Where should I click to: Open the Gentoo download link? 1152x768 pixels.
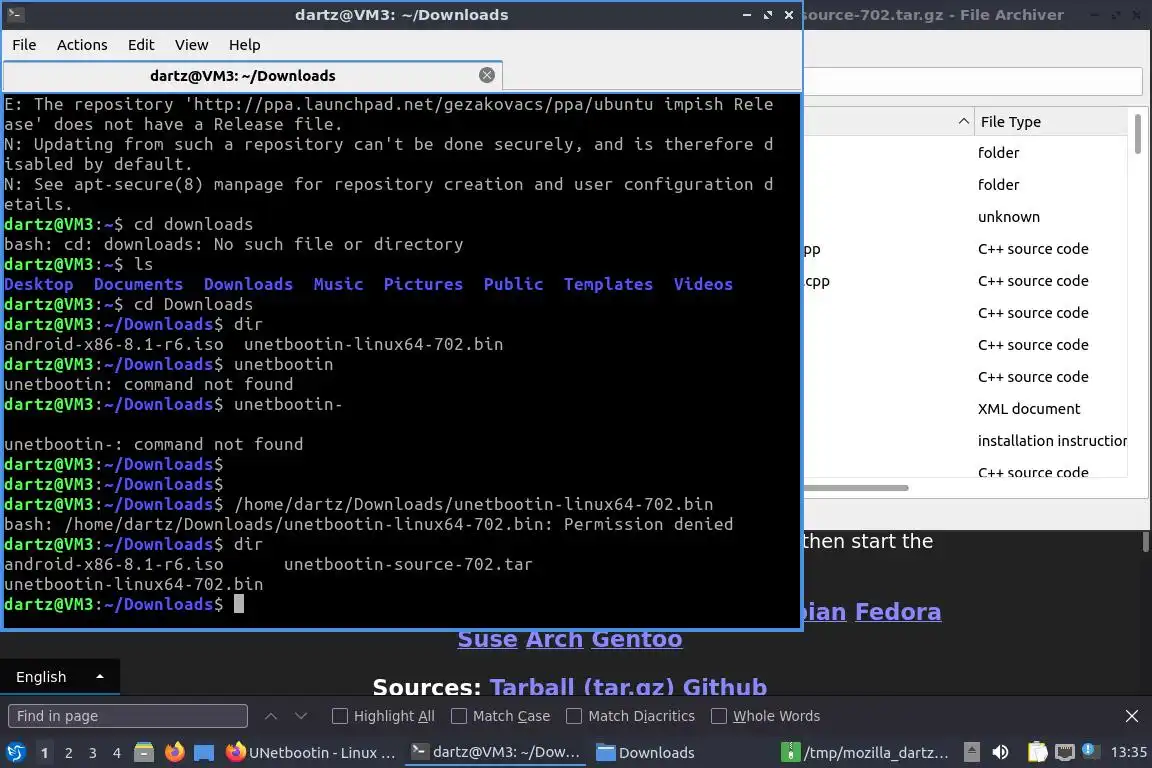coord(637,639)
